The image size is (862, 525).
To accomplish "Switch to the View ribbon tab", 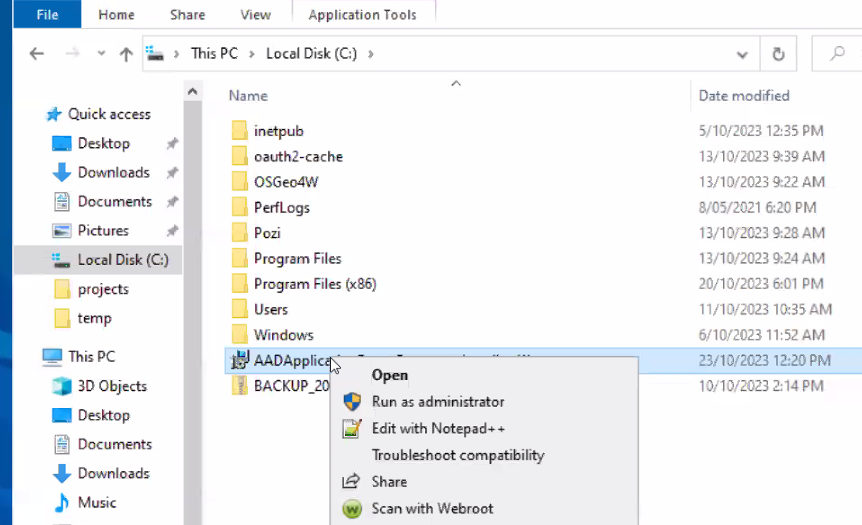I will (x=255, y=15).
